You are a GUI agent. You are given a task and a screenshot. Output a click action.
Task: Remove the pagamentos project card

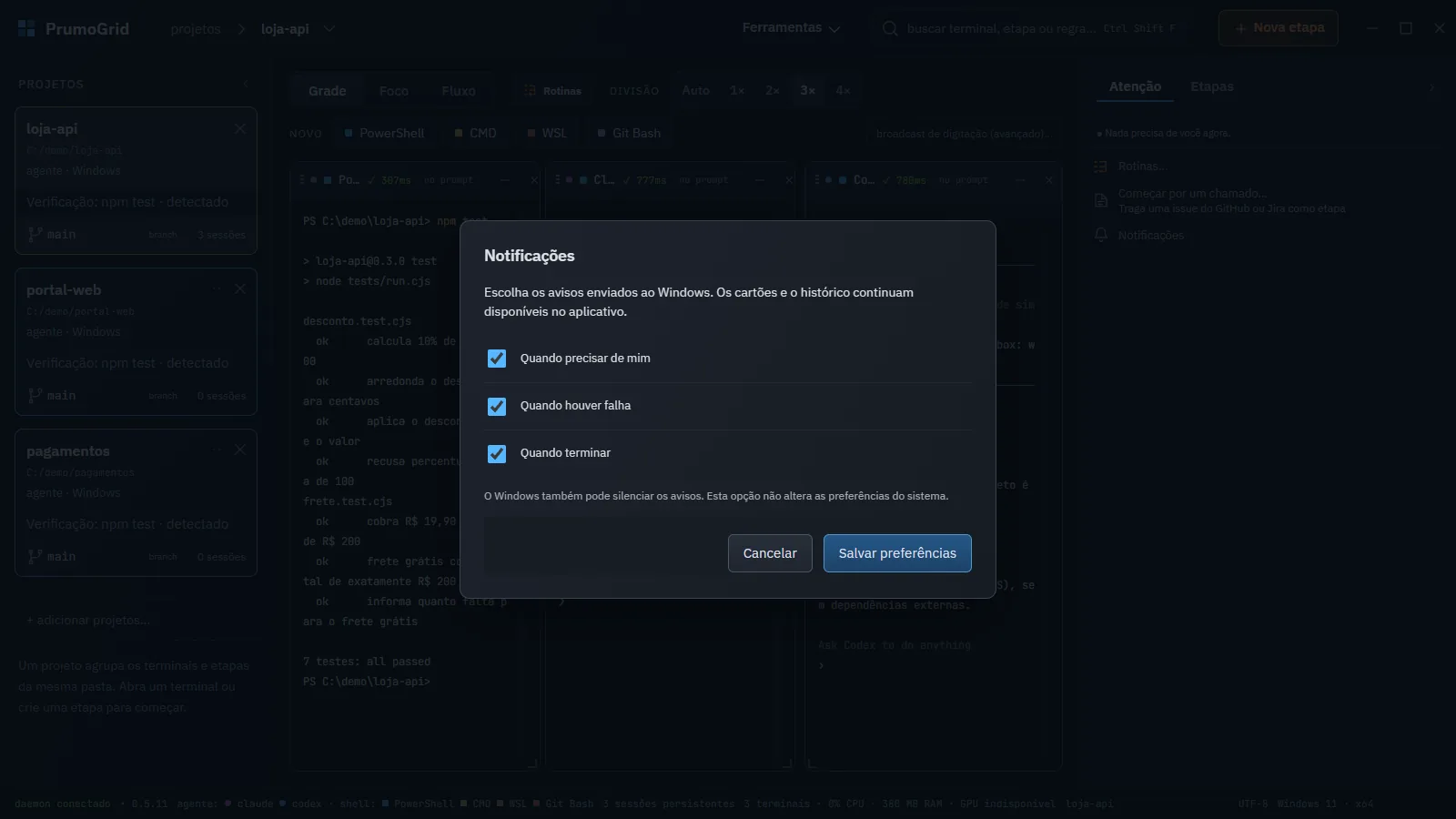(x=240, y=450)
